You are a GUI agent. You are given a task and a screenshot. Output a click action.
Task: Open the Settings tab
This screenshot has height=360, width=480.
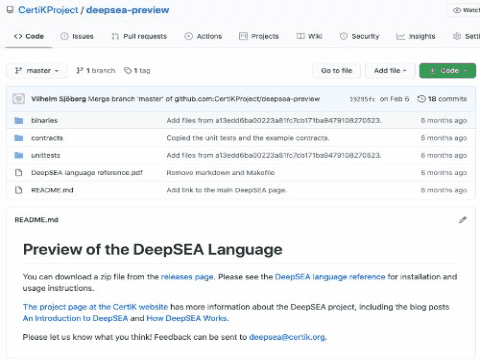coord(466,36)
